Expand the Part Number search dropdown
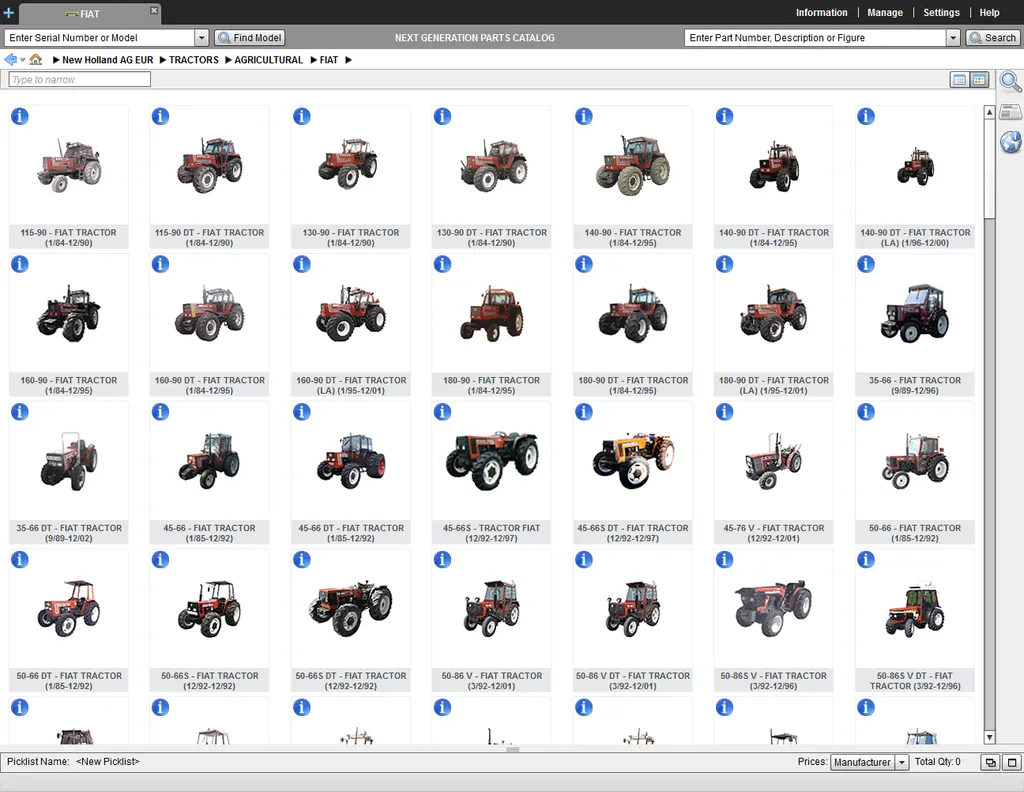The height and width of the screenshot is (792, 1024). [953, 38]
